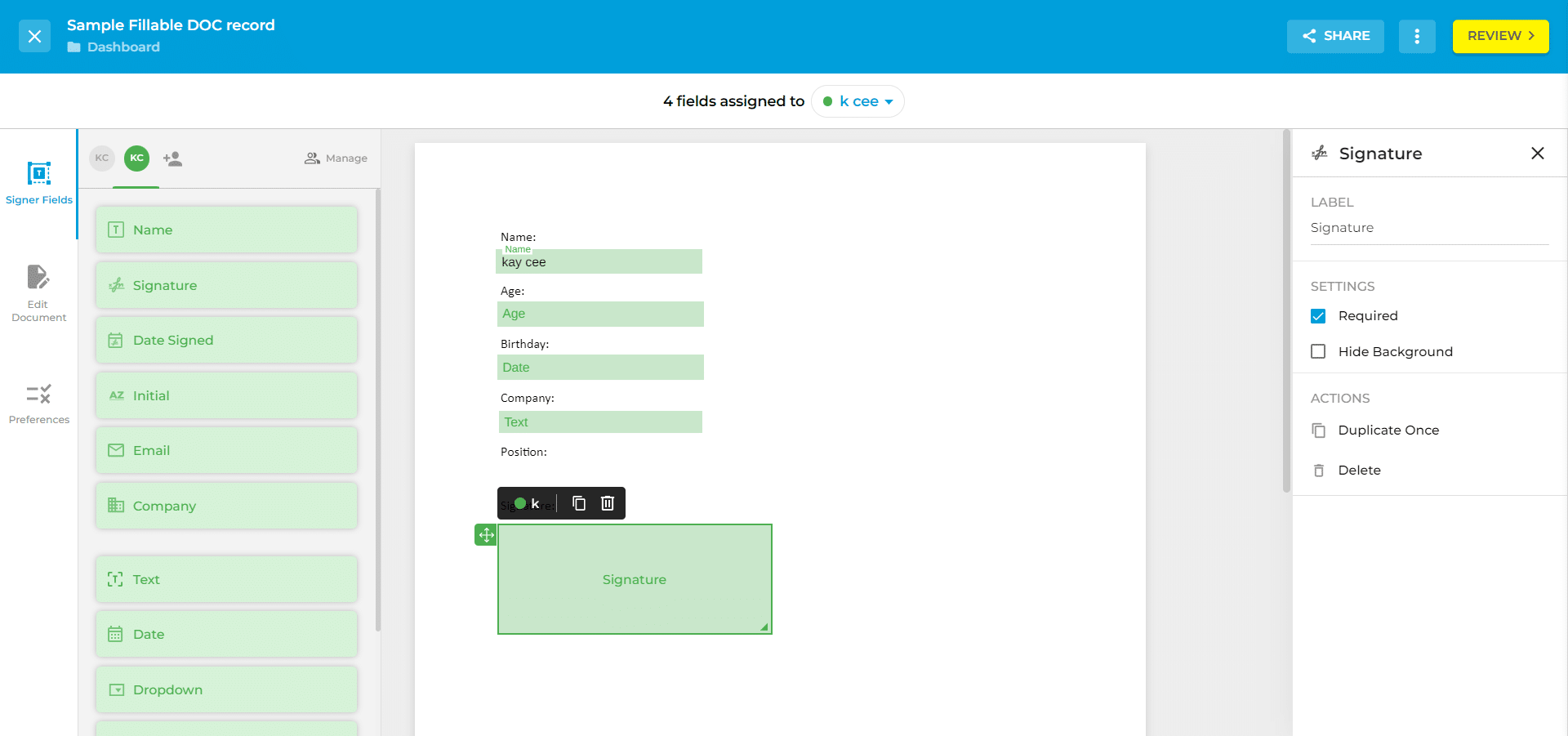Pick the Text field in sidebar
The height and width of the screenshot is (736, 1568).
point(226,579)
